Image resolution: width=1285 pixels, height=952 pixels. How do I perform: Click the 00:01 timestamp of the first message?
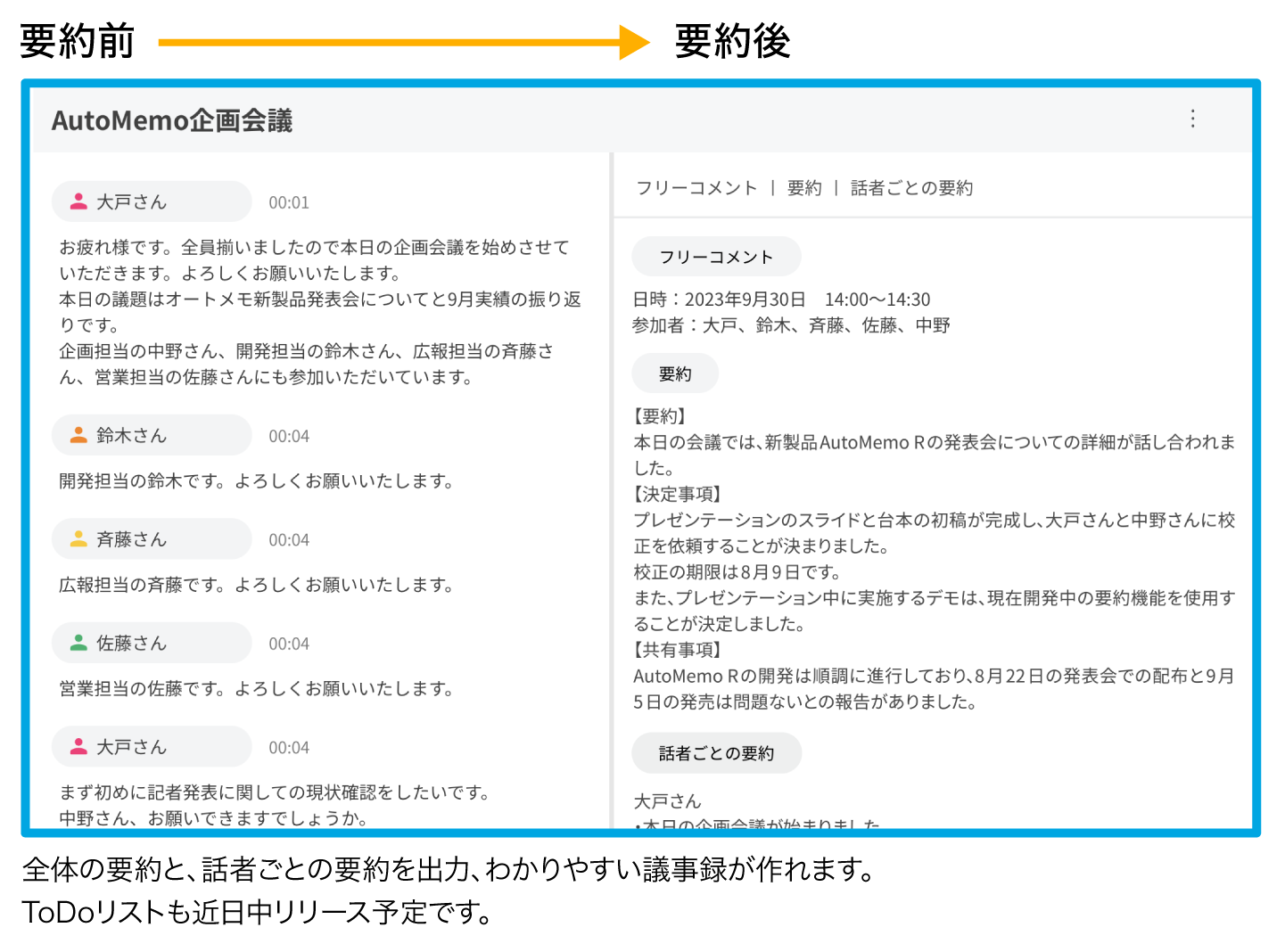click(x=289, y=201)
